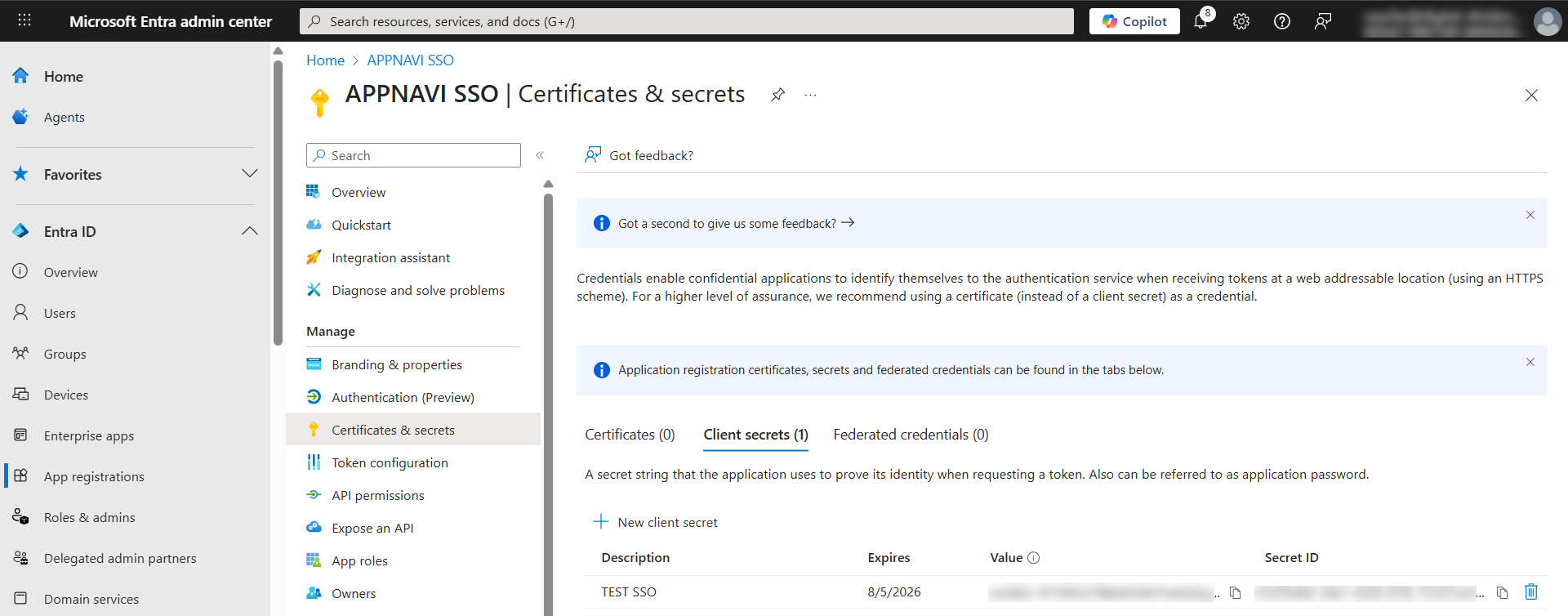Open Enterprise apps

click(x=88, y=435)
